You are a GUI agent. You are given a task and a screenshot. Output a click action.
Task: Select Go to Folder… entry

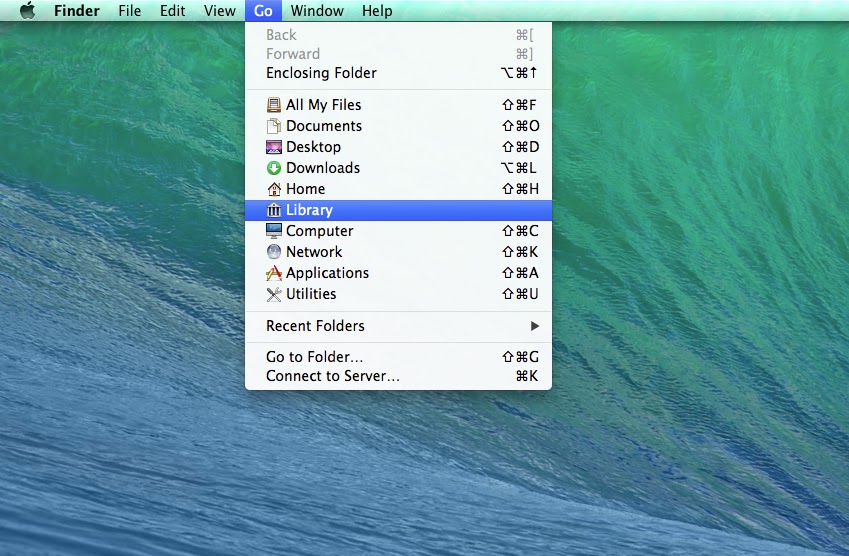click(x=399, y=357)
